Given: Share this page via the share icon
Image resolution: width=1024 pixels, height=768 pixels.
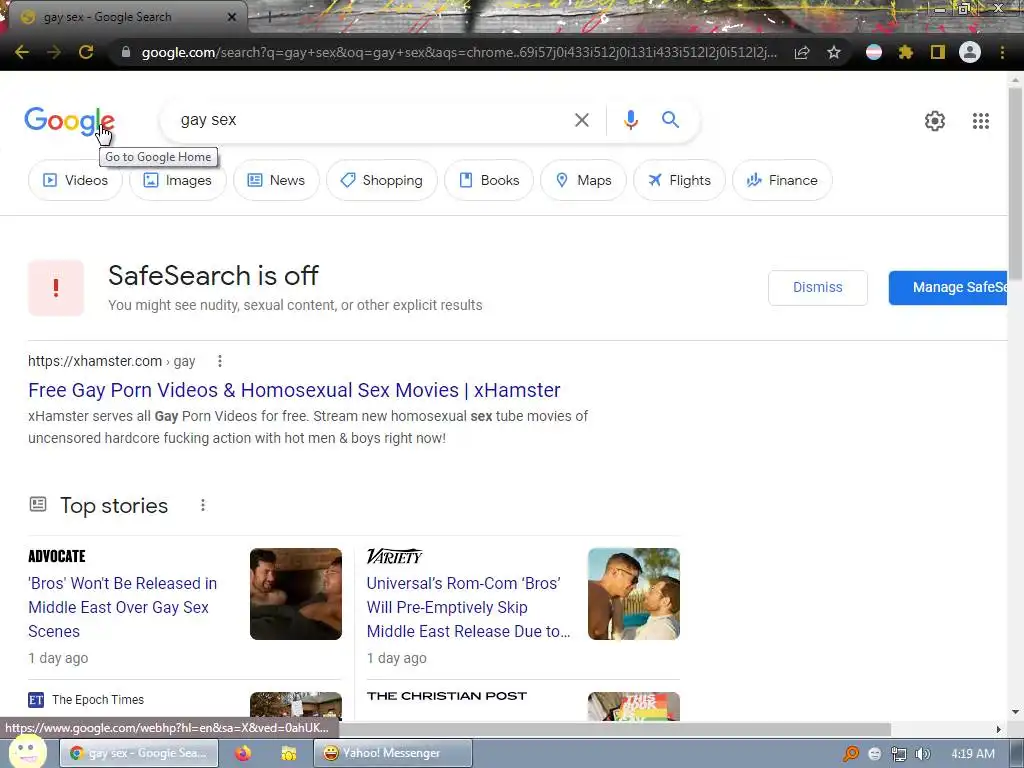Looking at the screenshot, I should 802,52.
